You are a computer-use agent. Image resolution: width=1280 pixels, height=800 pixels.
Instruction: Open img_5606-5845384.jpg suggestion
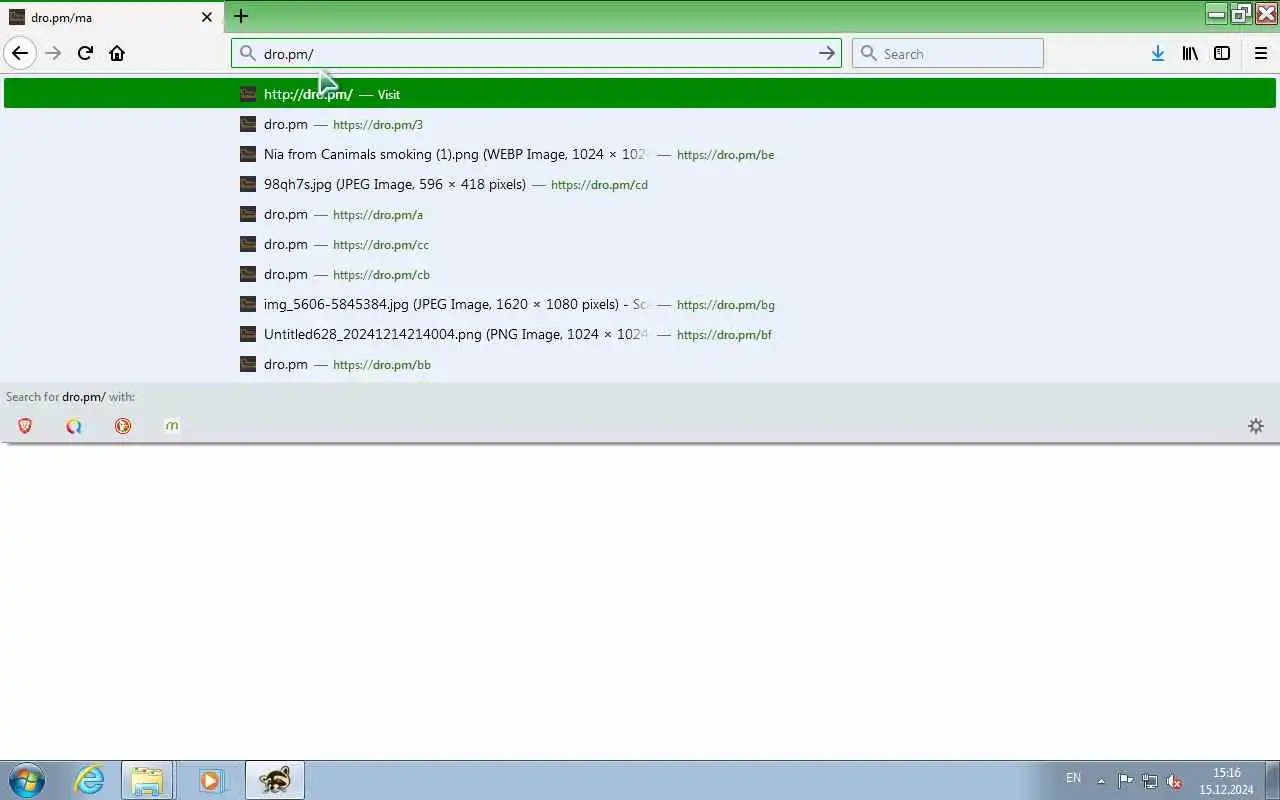[x=640, y=304]
